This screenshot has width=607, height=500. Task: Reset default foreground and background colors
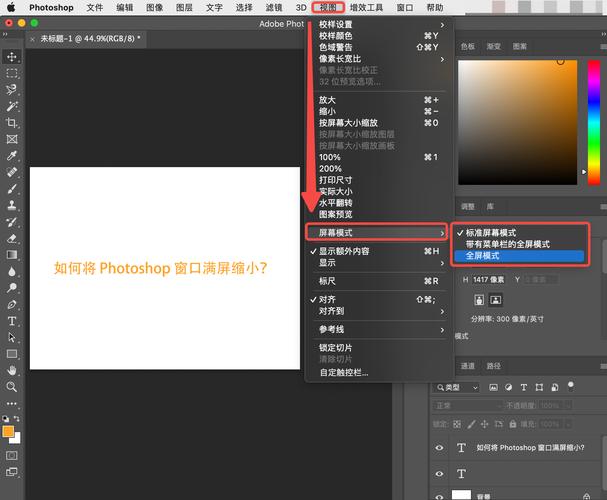[5, 418]
